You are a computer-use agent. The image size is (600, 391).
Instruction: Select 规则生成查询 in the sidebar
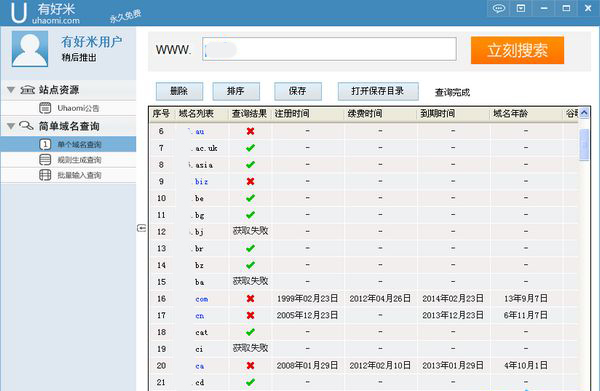coord(68,160)
